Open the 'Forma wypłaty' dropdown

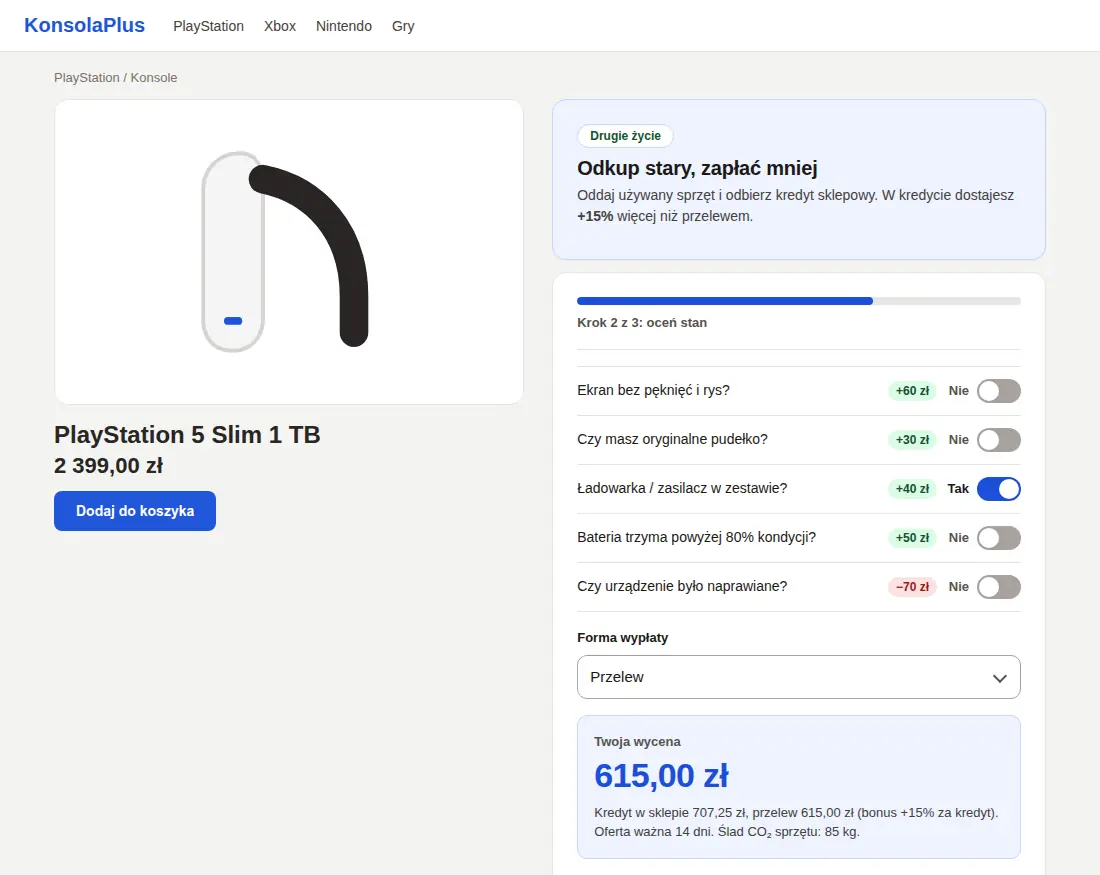(798, 677)
